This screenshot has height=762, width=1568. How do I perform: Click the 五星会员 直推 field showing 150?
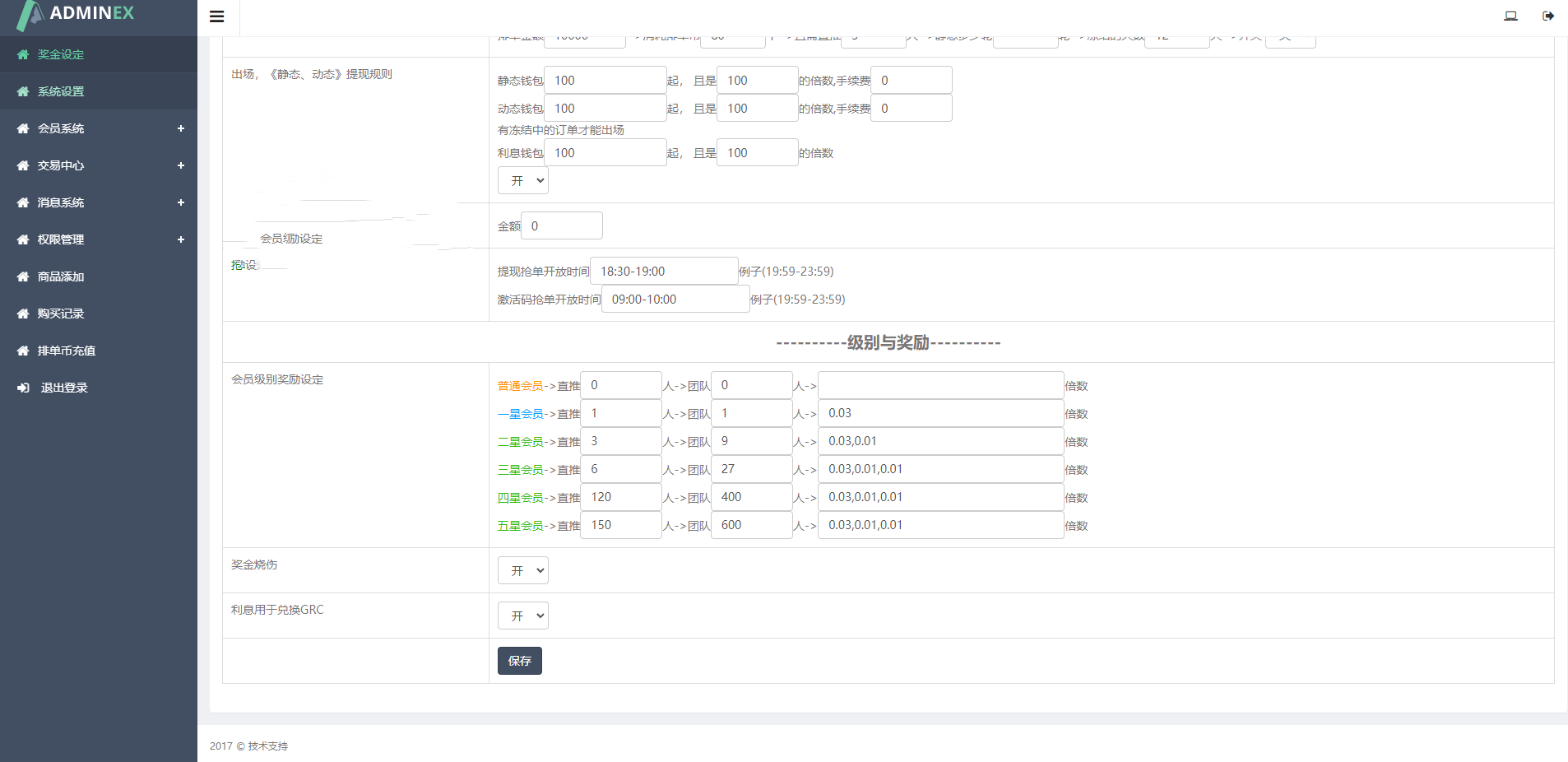click(x=620, y=525)
